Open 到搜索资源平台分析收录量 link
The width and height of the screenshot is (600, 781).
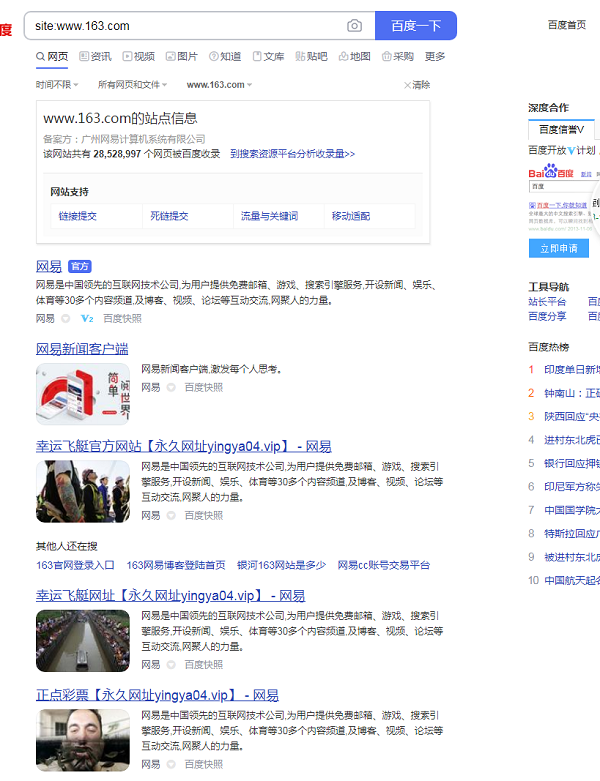292,154
